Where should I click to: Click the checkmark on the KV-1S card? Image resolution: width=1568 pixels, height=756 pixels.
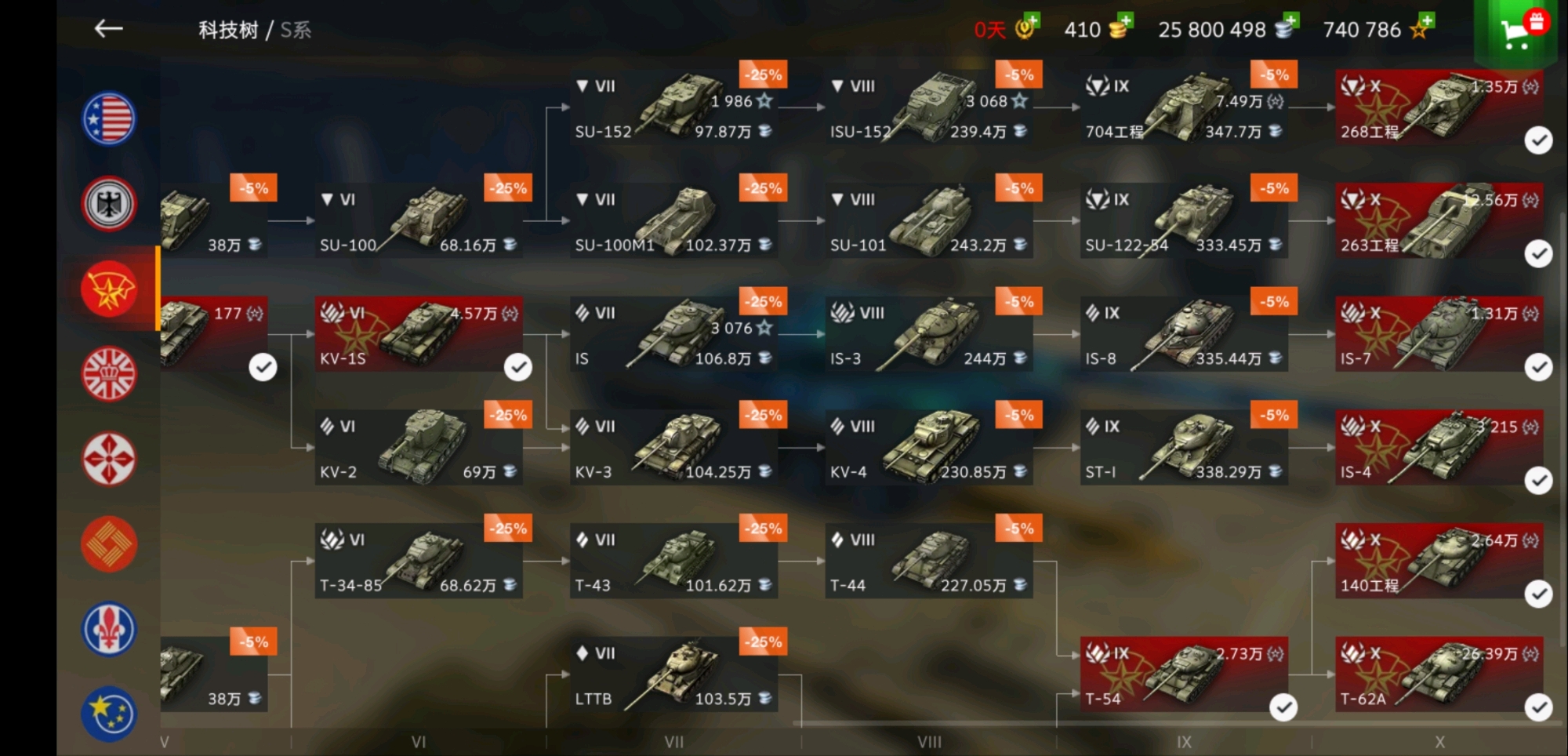517,367
